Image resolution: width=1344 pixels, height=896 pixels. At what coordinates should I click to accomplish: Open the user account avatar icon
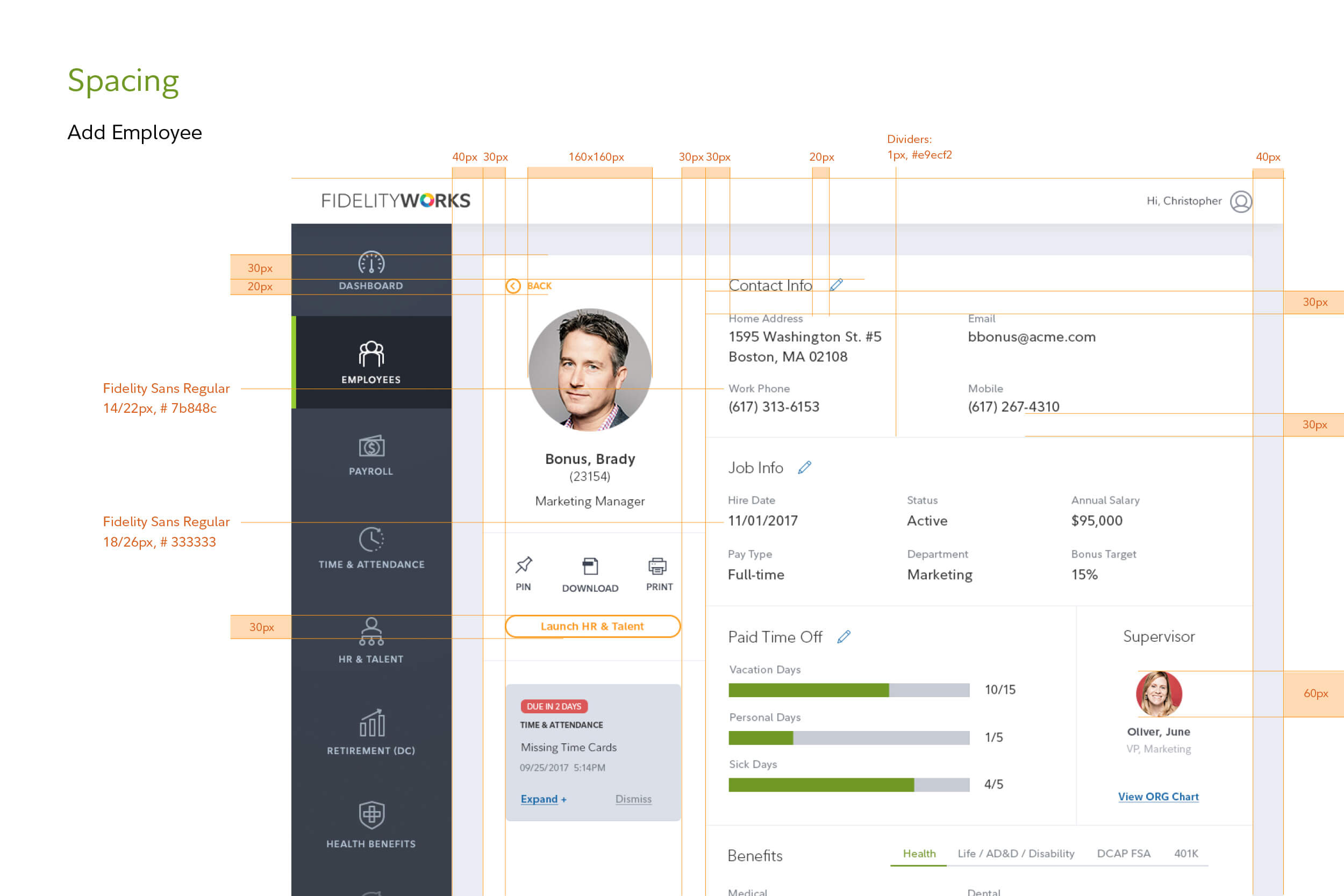click(1241, 201)
